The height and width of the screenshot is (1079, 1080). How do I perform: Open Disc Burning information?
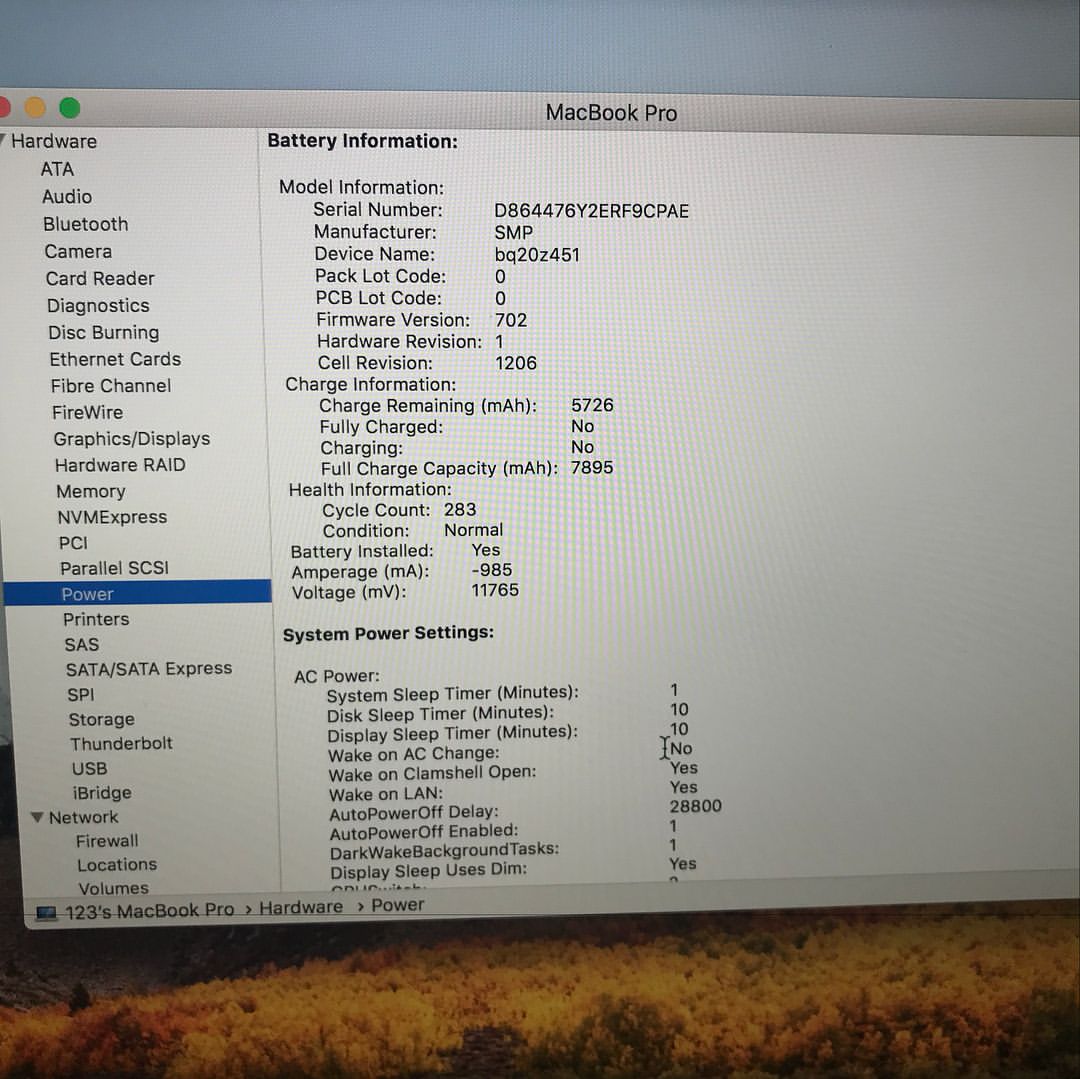pos(103,333)
